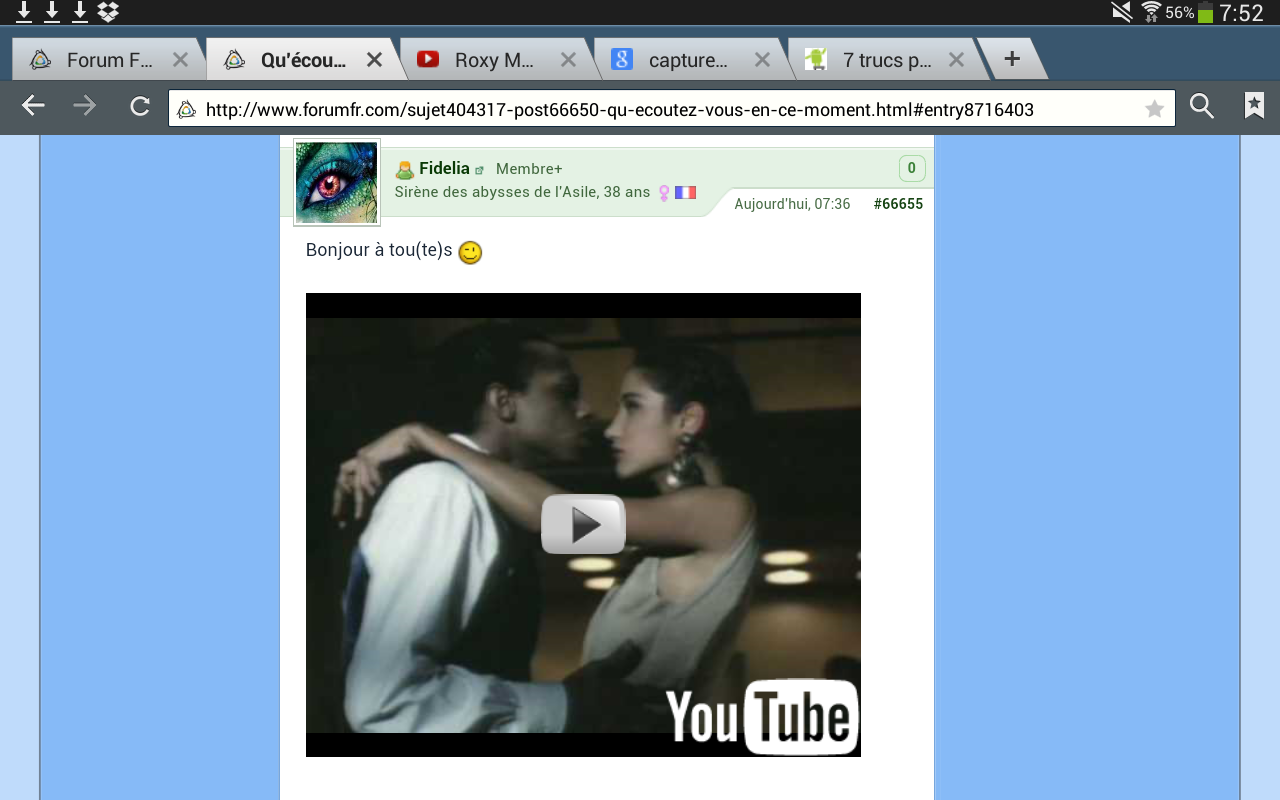Open the Fidelia user profile link
This screenshot has height=800, width=1280.
tap(444, 168)
